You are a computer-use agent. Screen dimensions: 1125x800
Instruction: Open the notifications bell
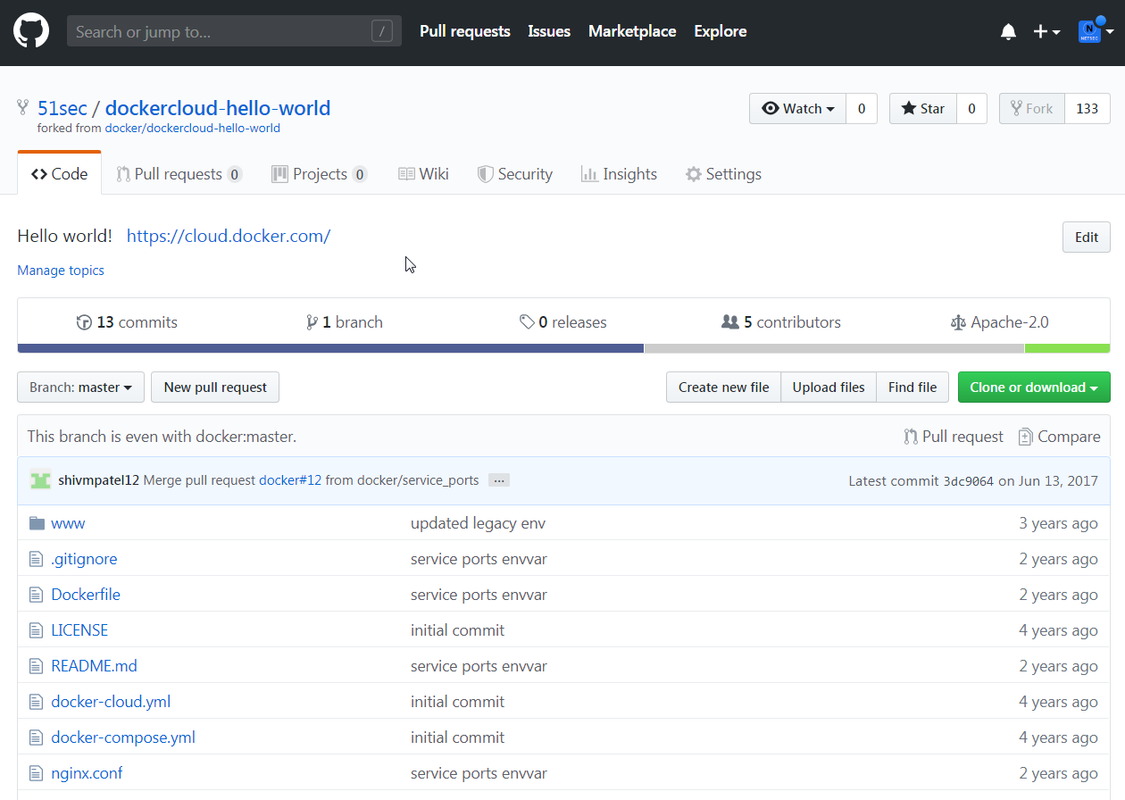click(x=1008, y=32)
